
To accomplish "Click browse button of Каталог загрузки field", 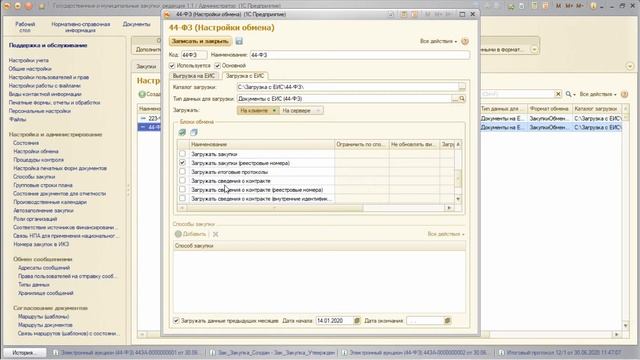I will pyautogui.click(x=462, y=87).
